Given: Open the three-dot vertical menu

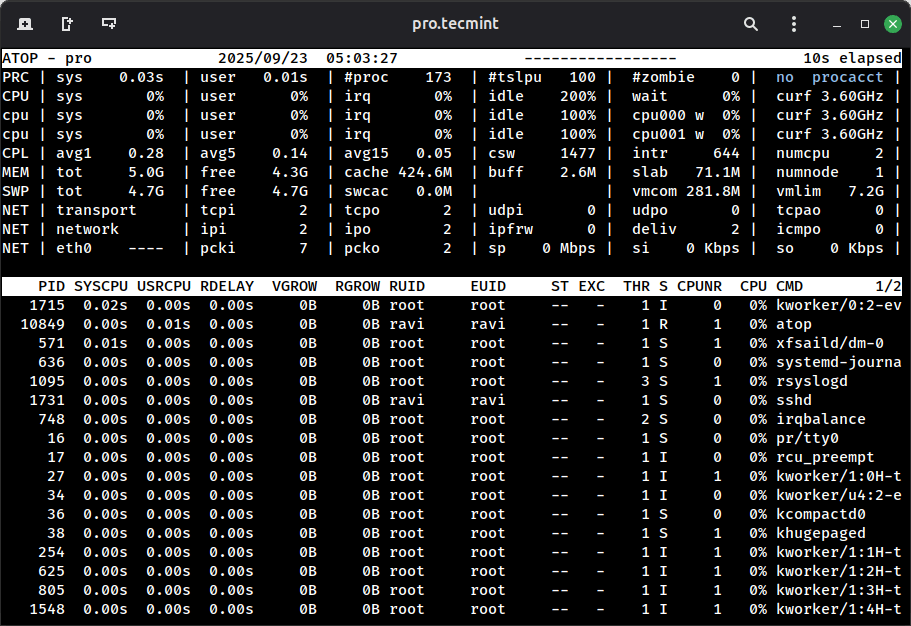Looking at the screenshot, I should pos(792,23).
